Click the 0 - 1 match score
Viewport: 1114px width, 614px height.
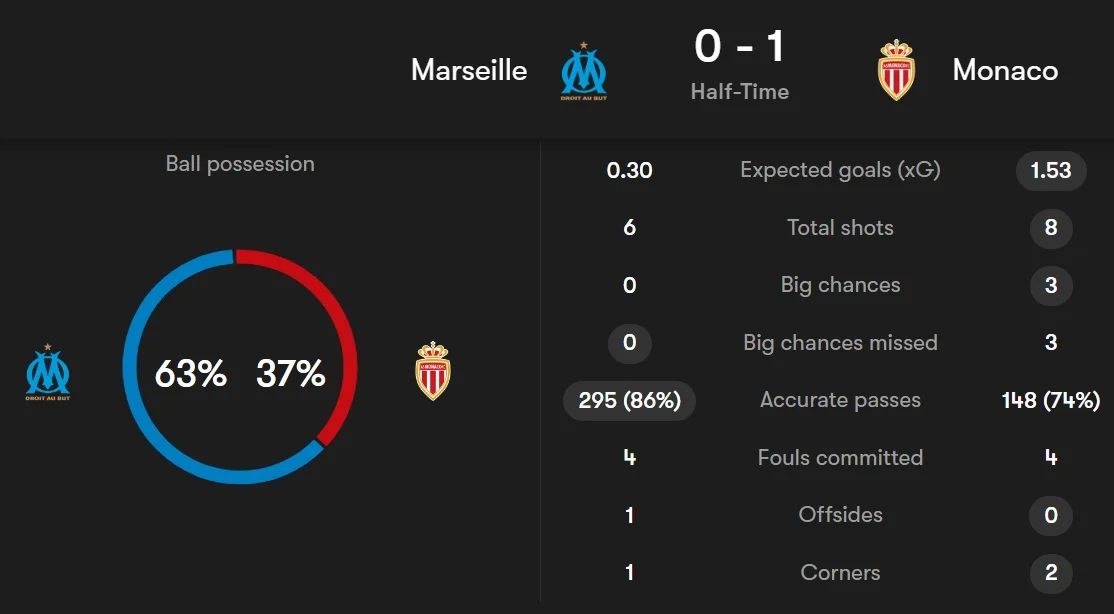(x=740, y=47)
